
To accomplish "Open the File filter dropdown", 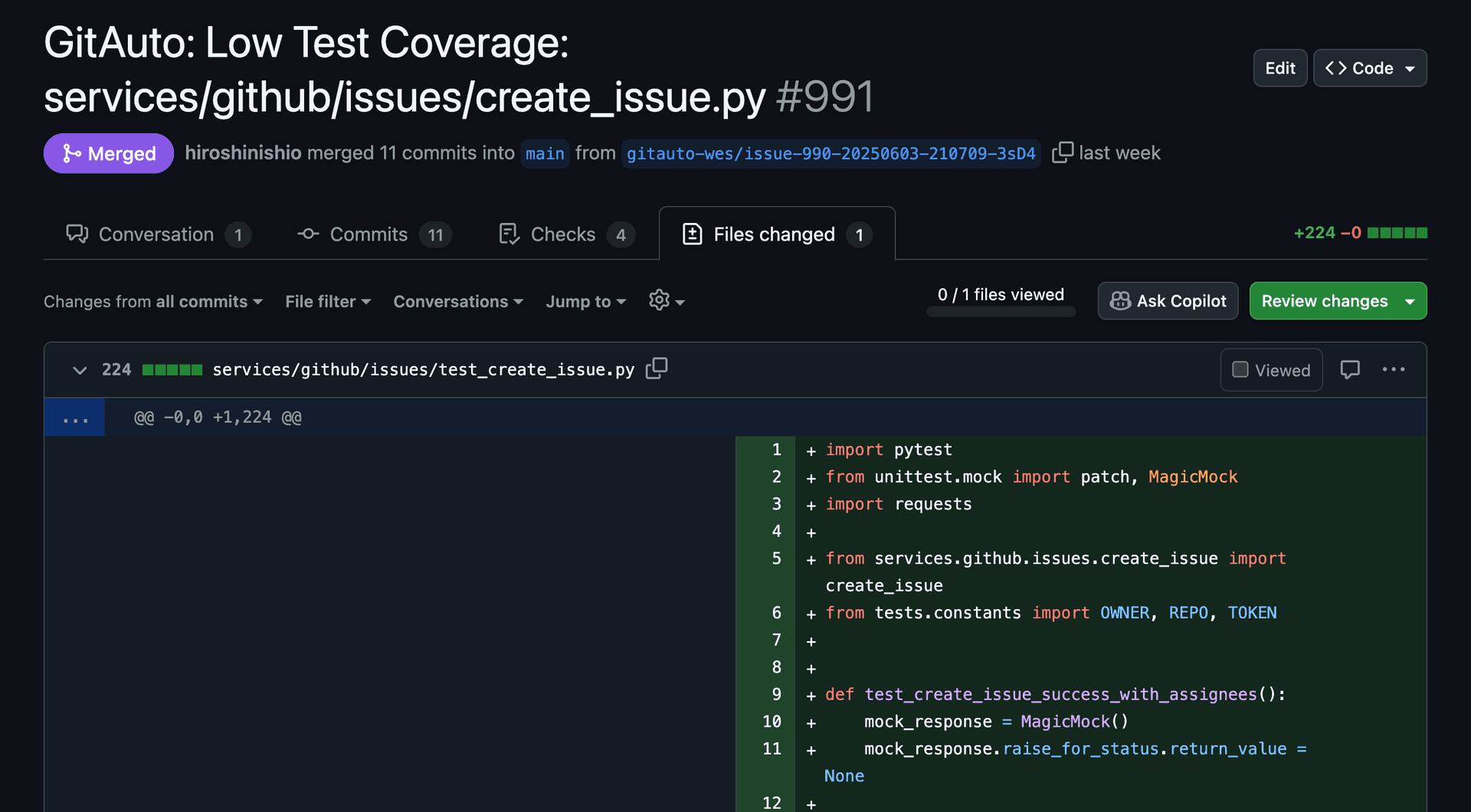I will tap(328, 301).
